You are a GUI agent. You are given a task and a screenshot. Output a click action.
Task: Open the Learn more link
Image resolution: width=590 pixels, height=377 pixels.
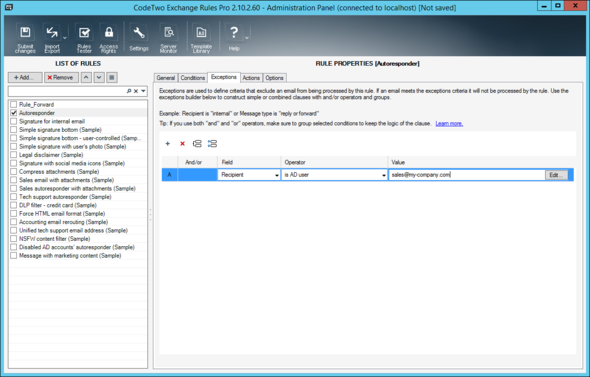click(449, 124)
